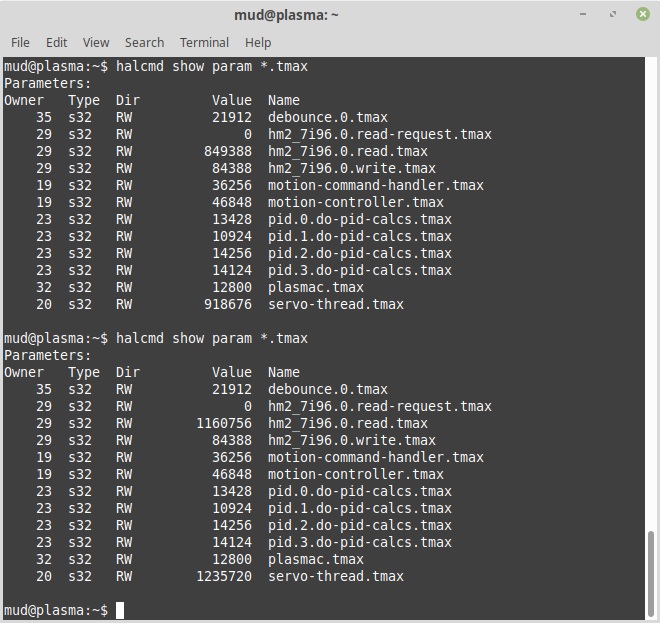Click the window title mud@plasma: ~

[286, 15]
